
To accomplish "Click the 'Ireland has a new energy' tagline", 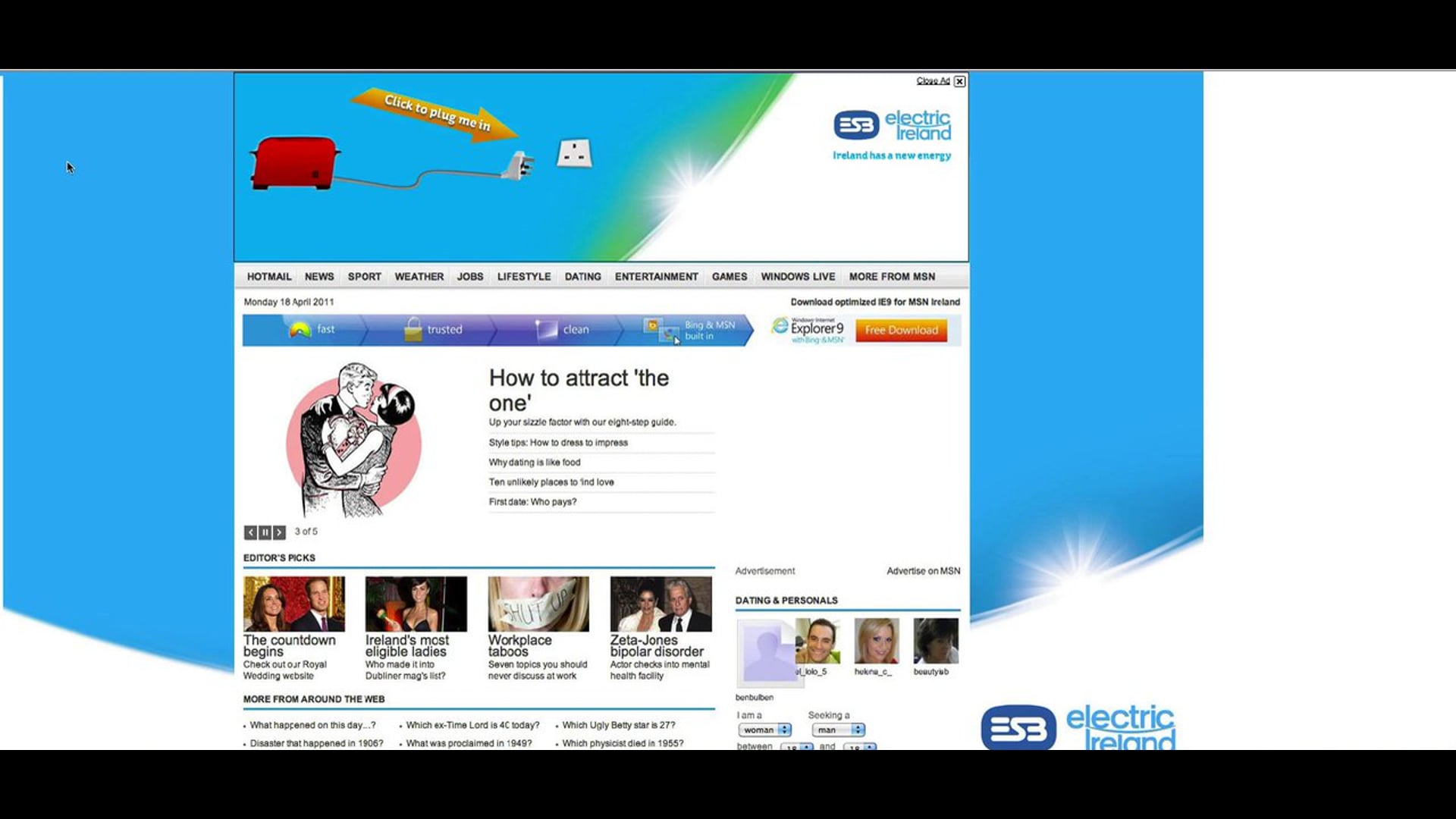I will 892,155.
